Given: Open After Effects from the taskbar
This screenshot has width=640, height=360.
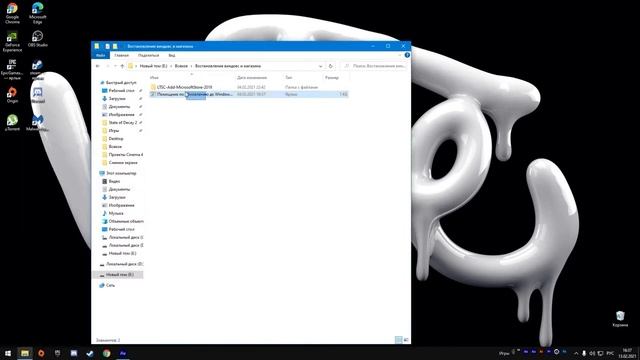Looking at the screenshot, I should pyautogui.click(x=123, y=353).
